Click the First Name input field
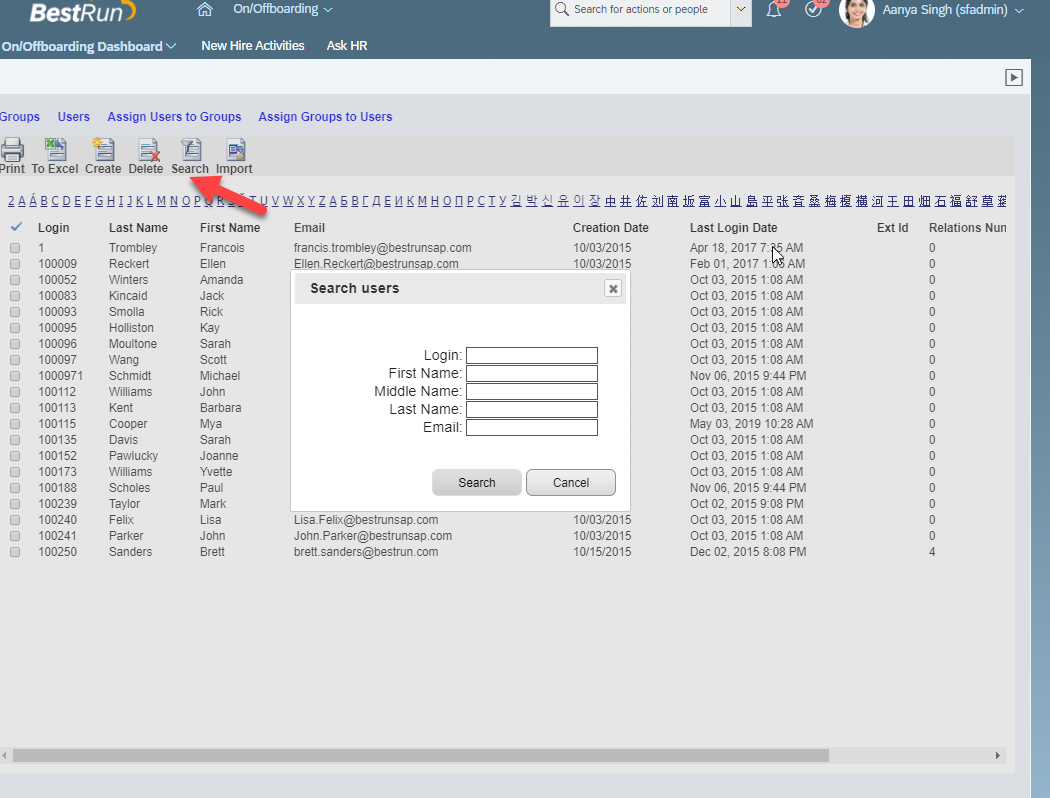 click(x=532, y=374)
